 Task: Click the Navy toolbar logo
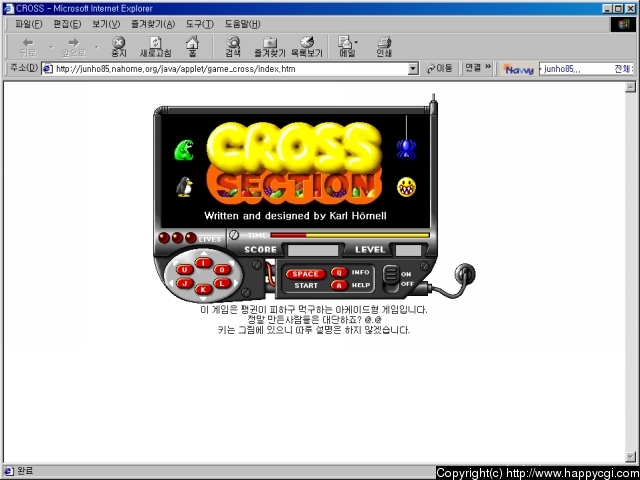click(x=518, y=69)
